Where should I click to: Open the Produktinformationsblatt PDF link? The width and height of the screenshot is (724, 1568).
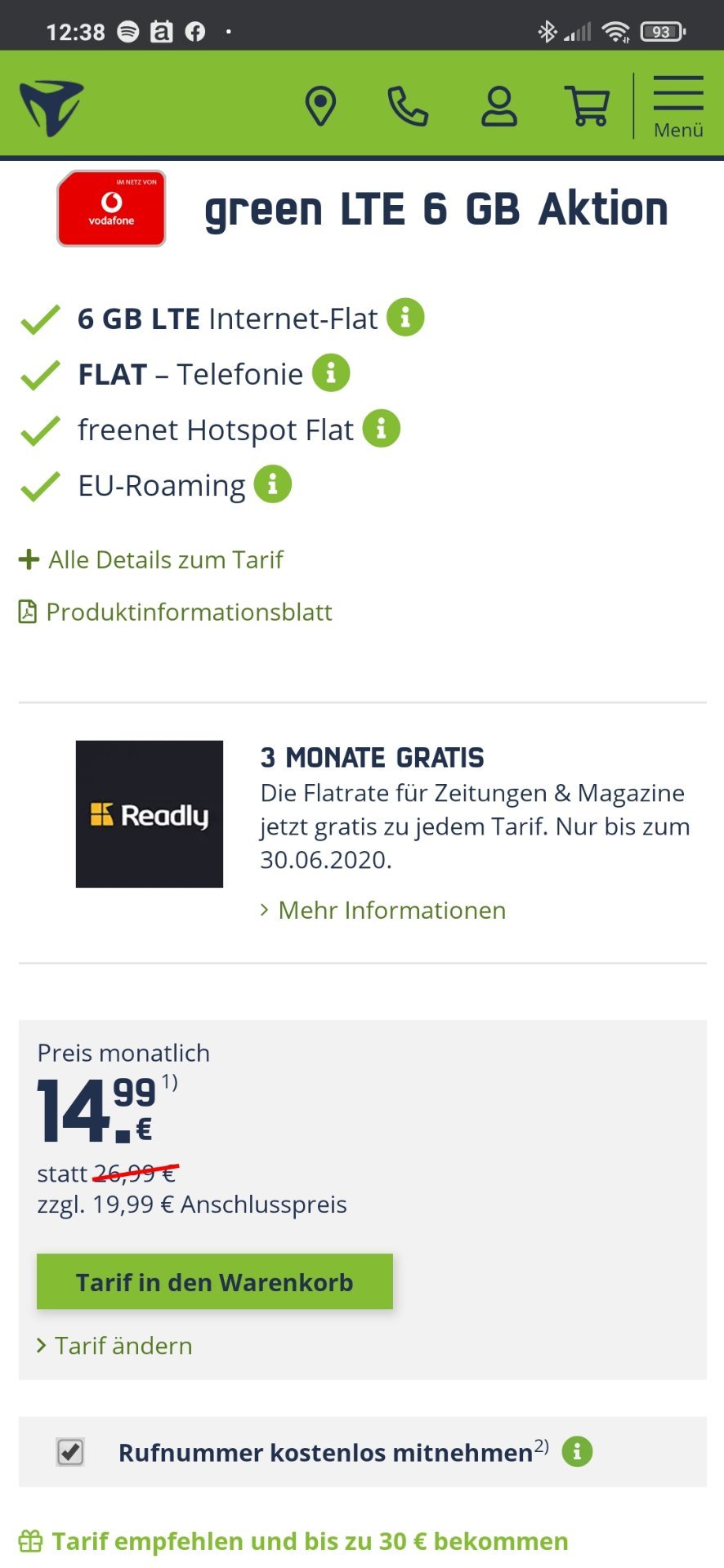176,612
